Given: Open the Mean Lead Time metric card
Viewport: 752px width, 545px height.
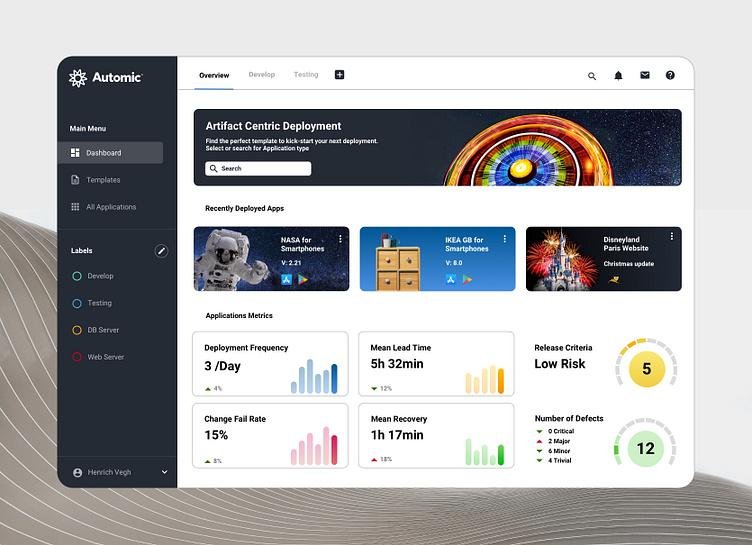Looking at the screenshot, I should pos(436,364).
